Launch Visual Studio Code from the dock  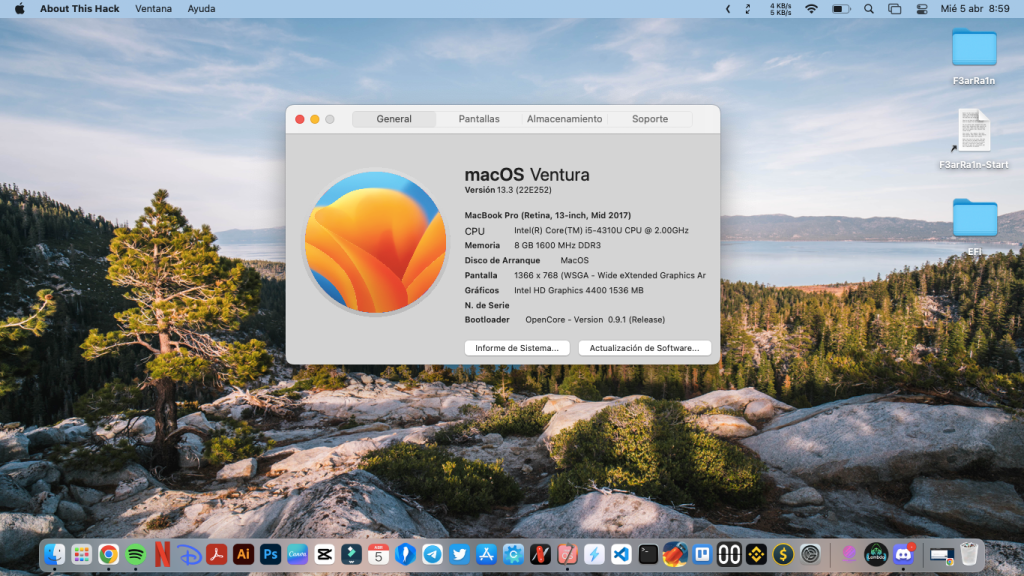click(621, 554)
